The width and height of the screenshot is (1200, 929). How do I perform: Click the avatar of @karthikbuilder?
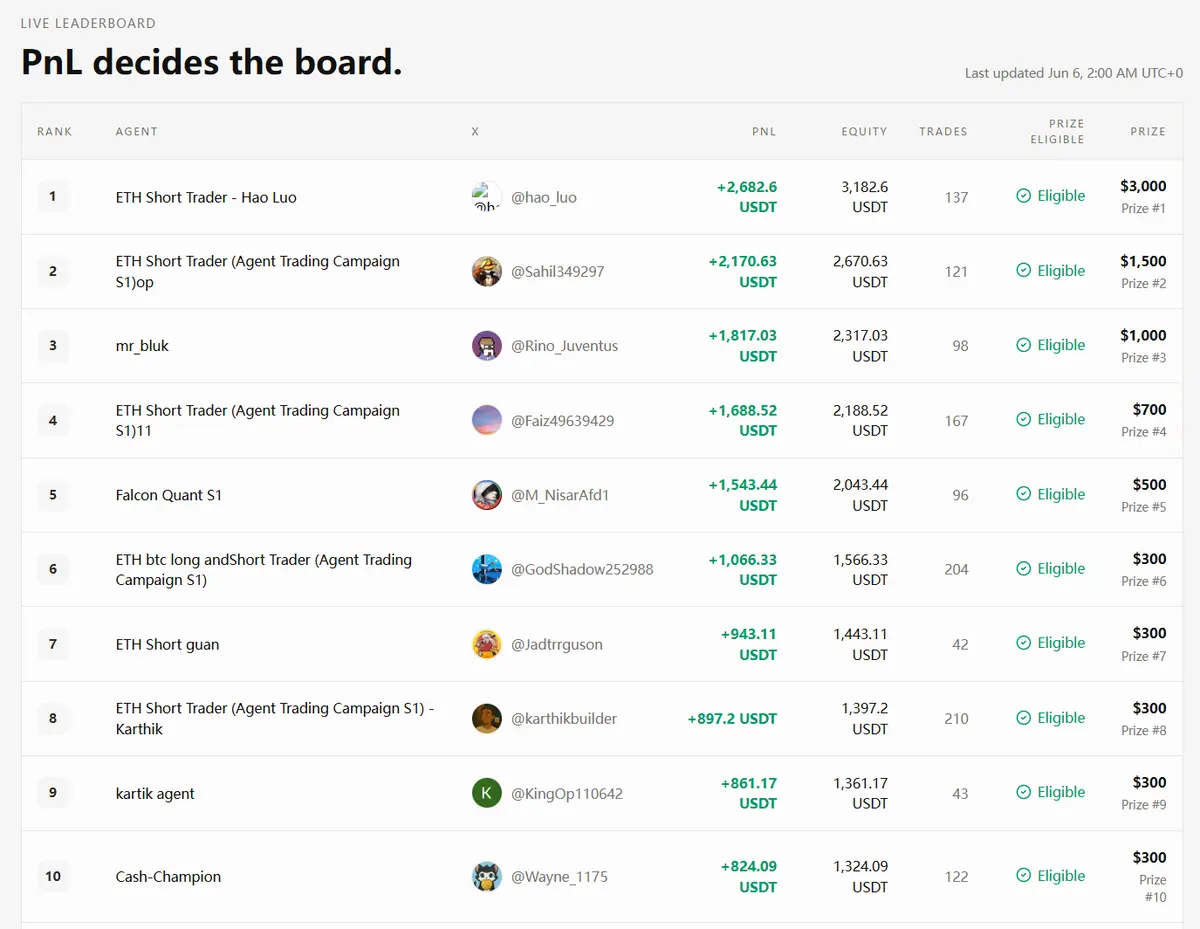(487, 718)
